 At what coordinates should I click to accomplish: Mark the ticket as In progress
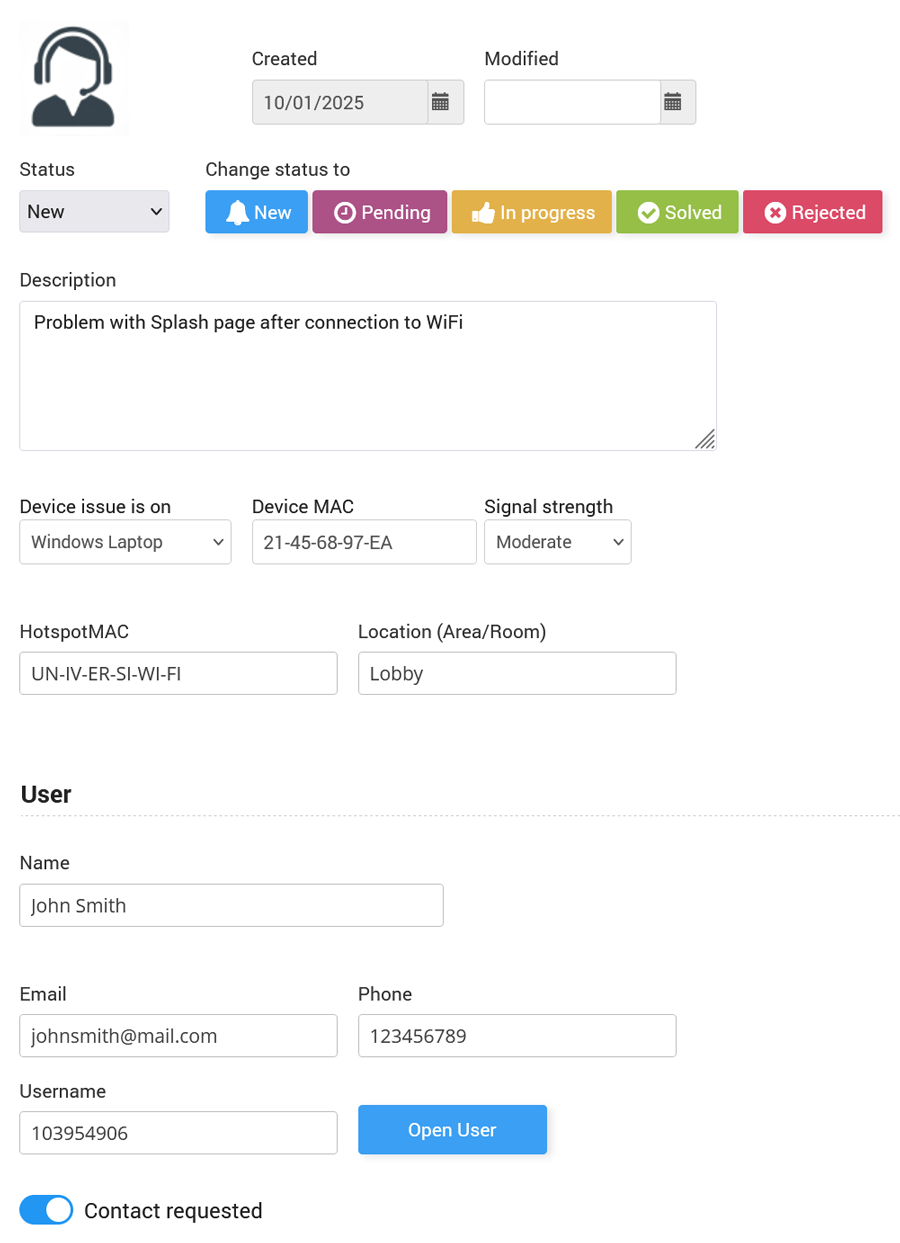(x=531, y=212)
